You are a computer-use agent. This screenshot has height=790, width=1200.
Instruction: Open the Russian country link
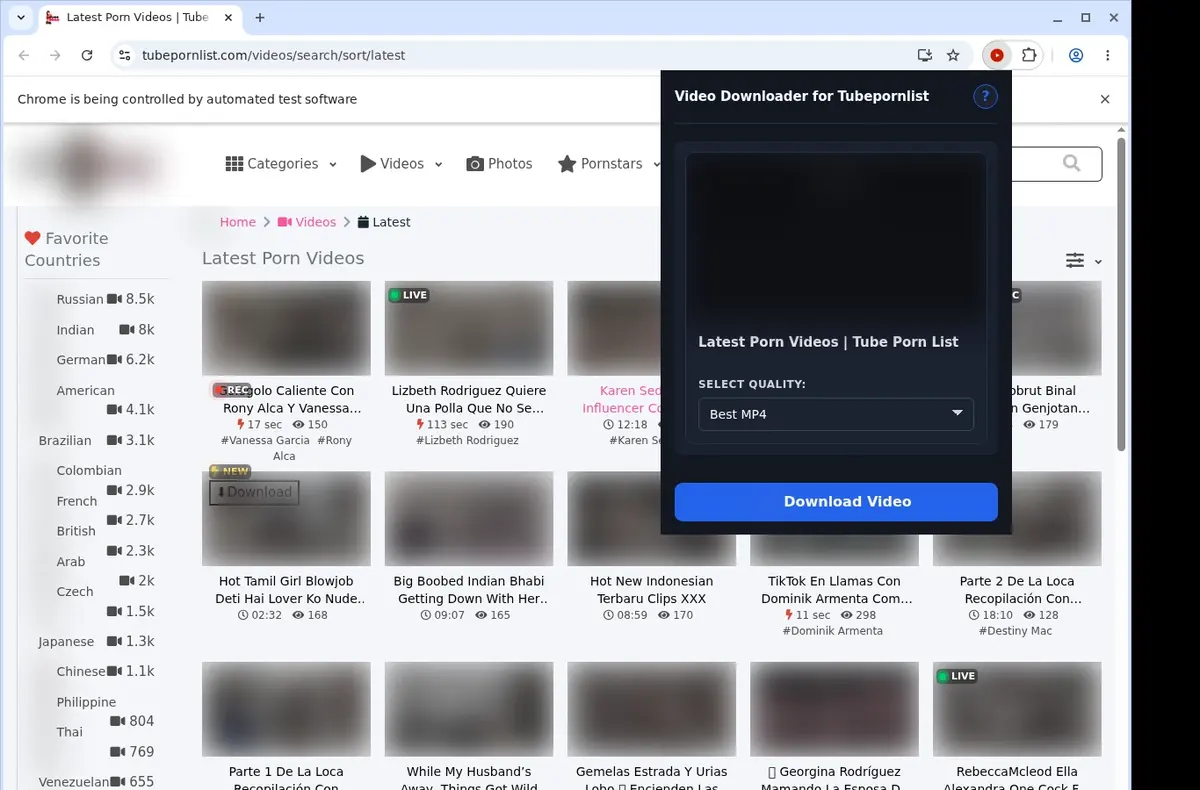[x=80, y=299]
